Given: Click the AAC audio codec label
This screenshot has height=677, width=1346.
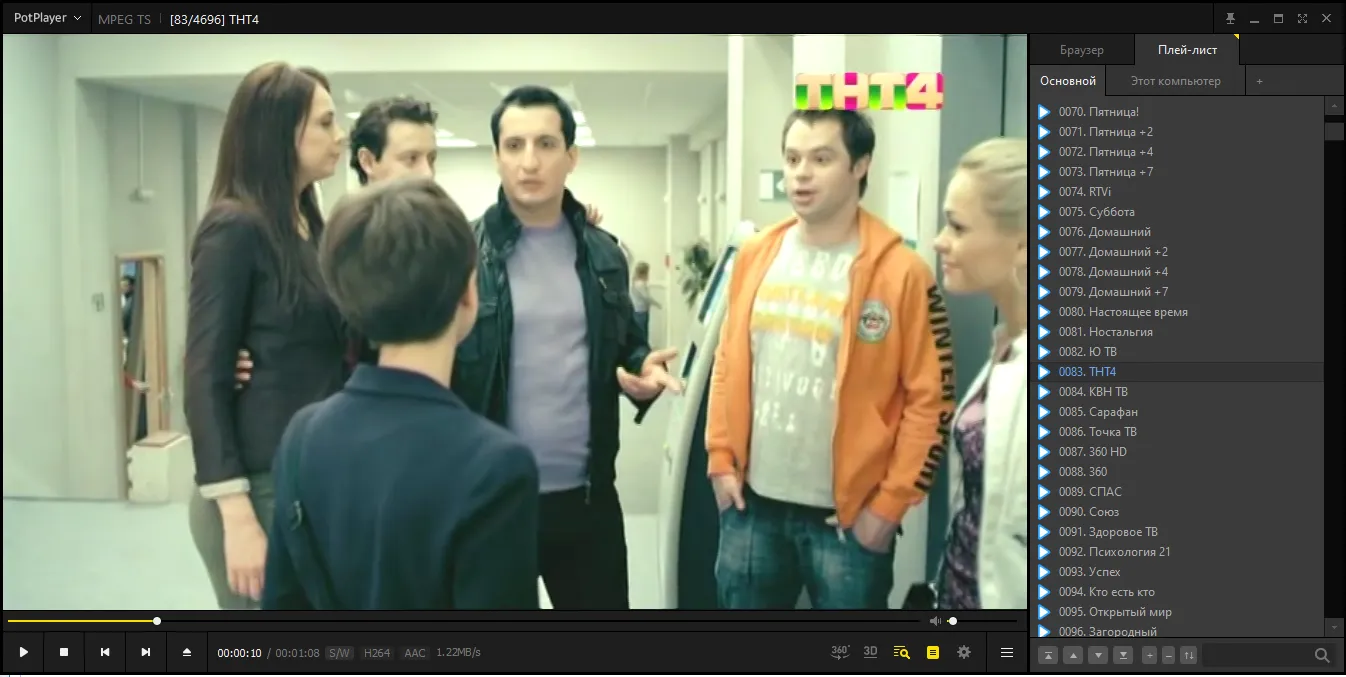Looking at the screenshot, I should tap(415, 653).
